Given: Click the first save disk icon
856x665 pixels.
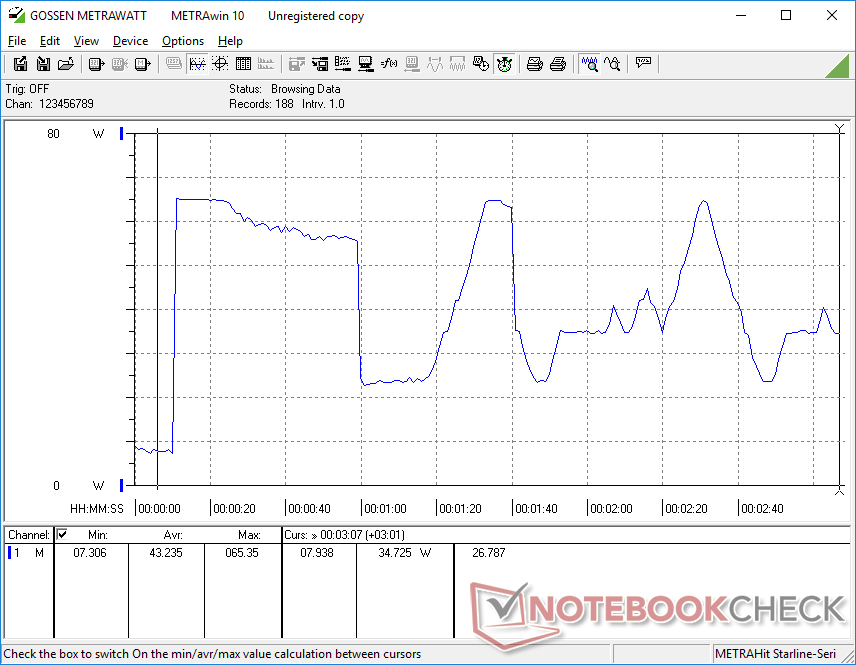Looking at the screenshot, I should [20, 64].
